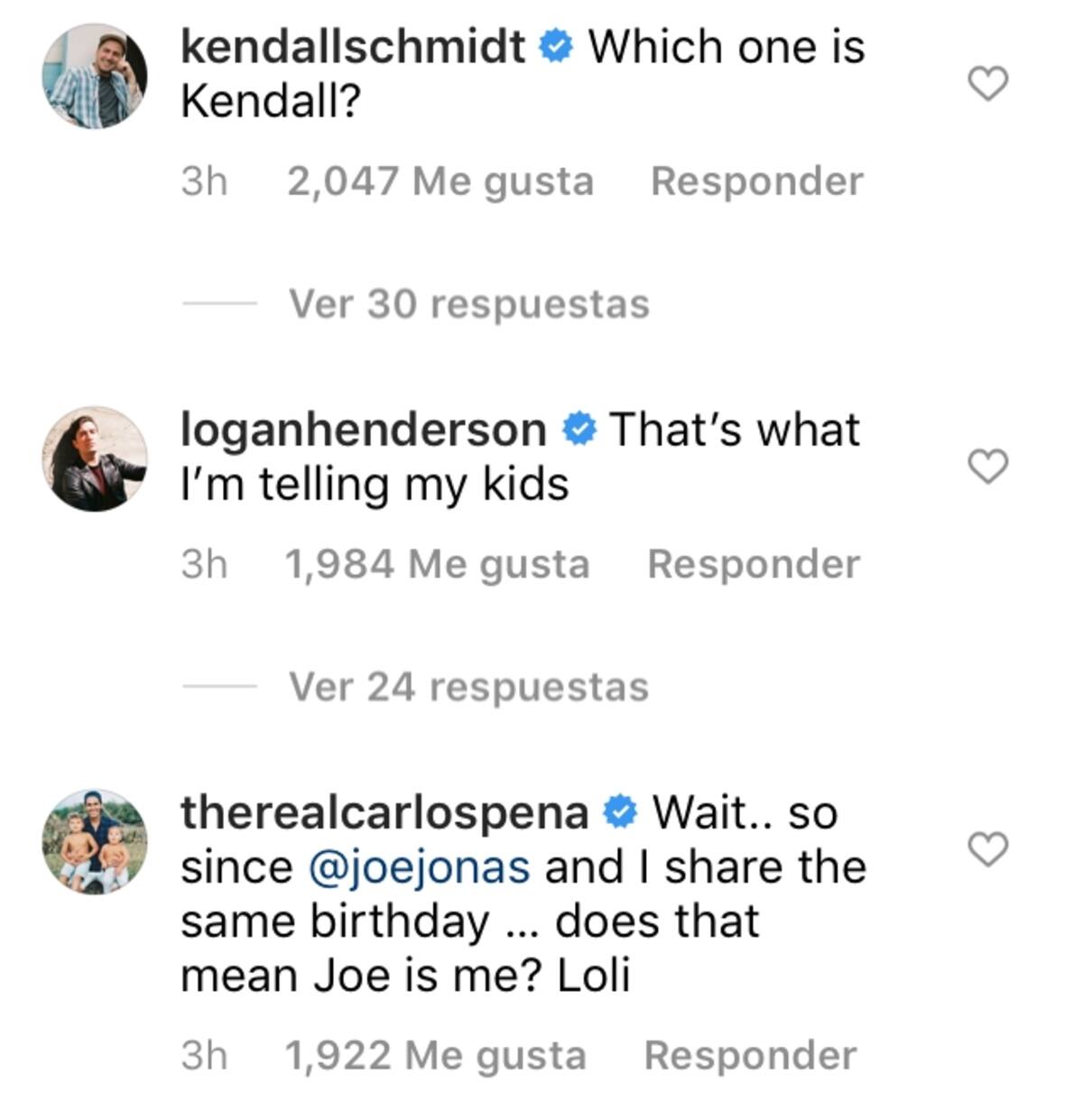The width and height of the screenshot is (1083, 1120).
Task: Open loganhenderson's profile picture
Action: [x=95, y=459]
